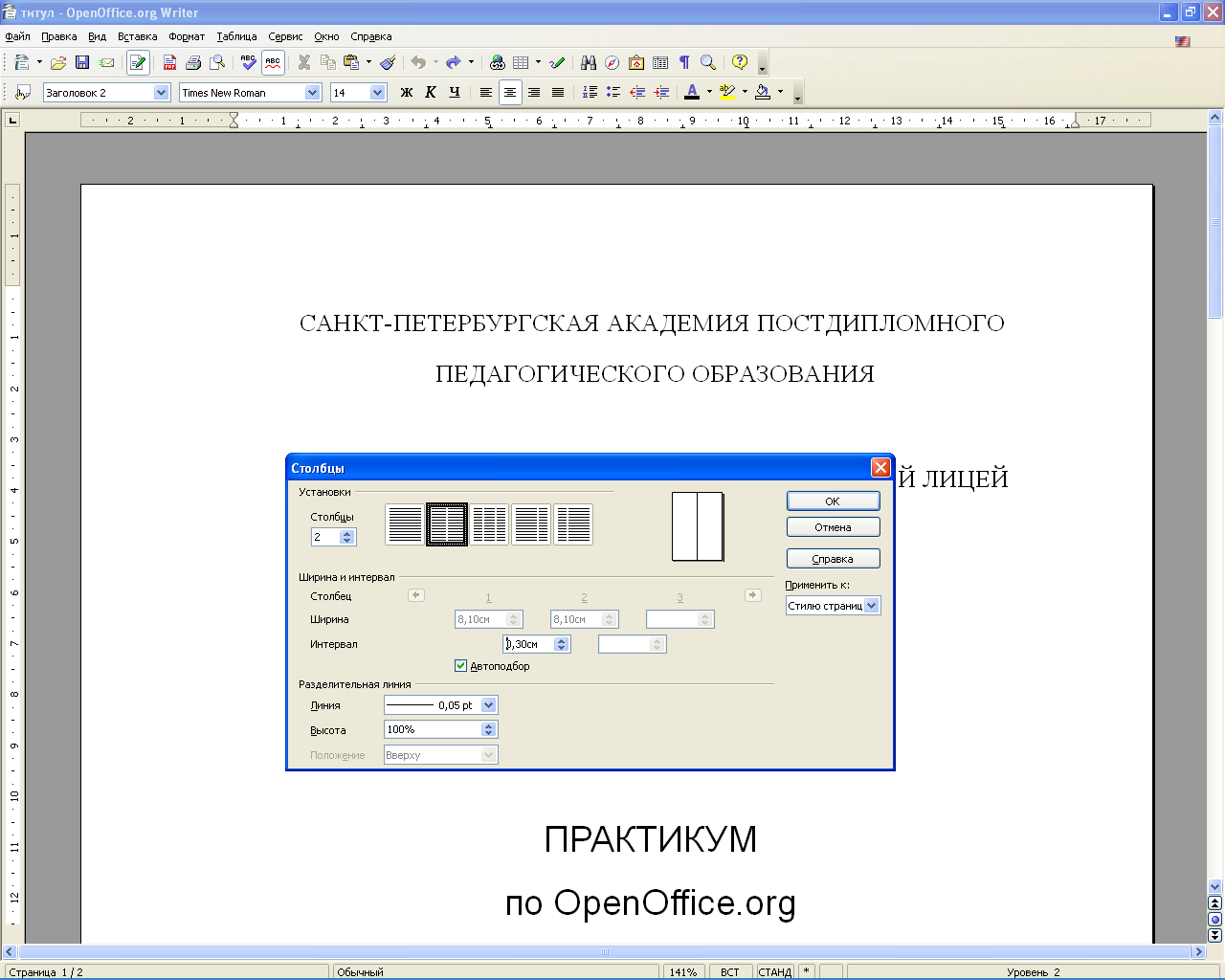Select the three equal columns preset
1225x980 pixels.
(489, 524)
